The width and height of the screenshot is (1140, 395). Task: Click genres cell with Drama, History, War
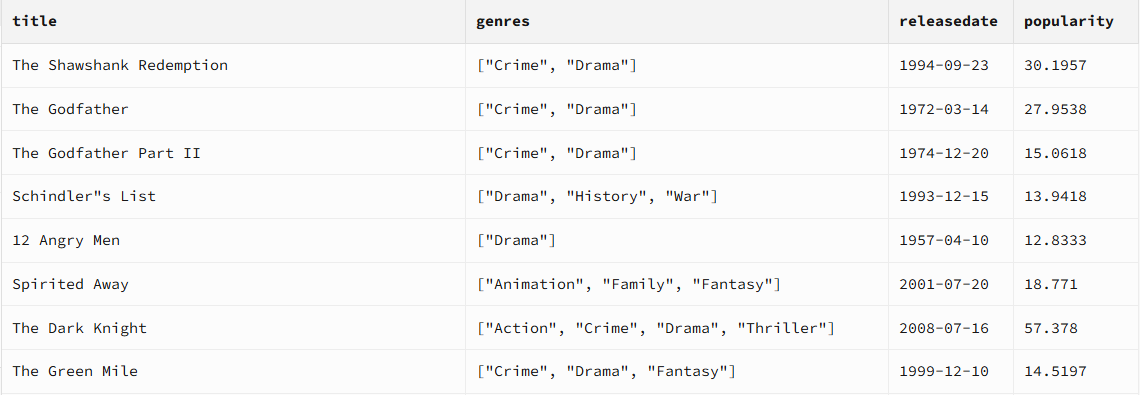coord(677,196)
